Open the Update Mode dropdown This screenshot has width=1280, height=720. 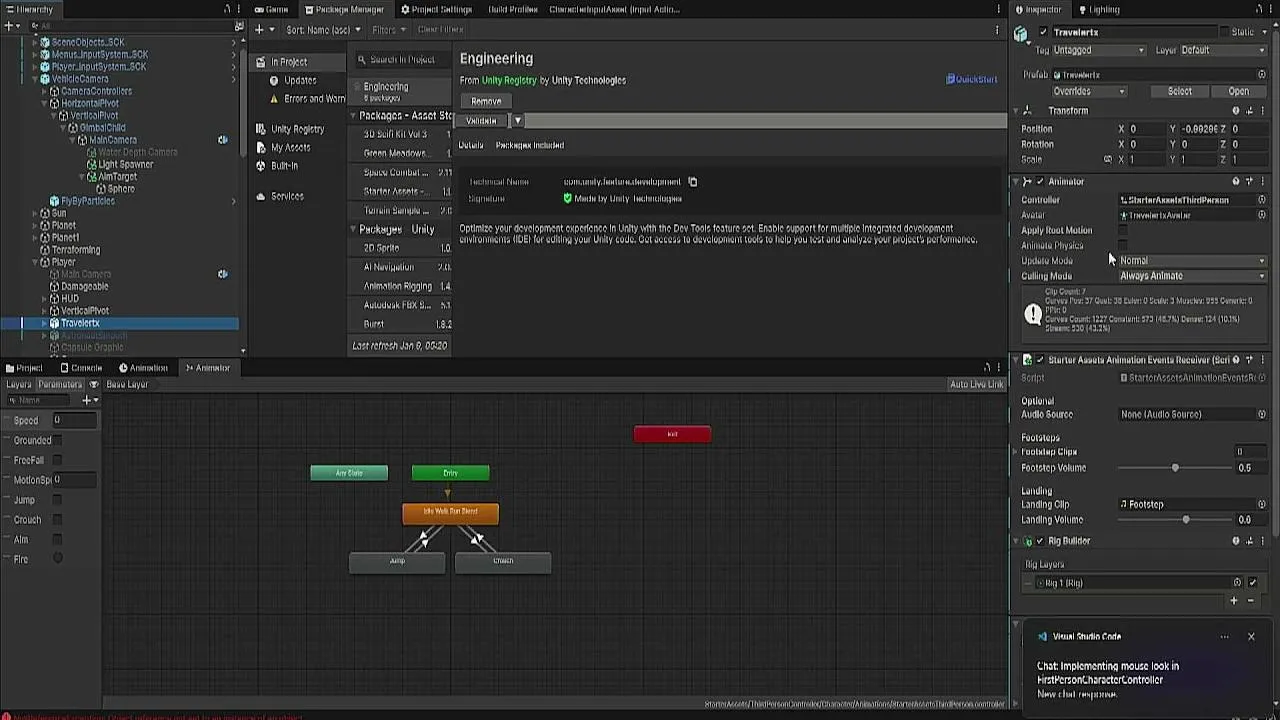click(1193, 260)
